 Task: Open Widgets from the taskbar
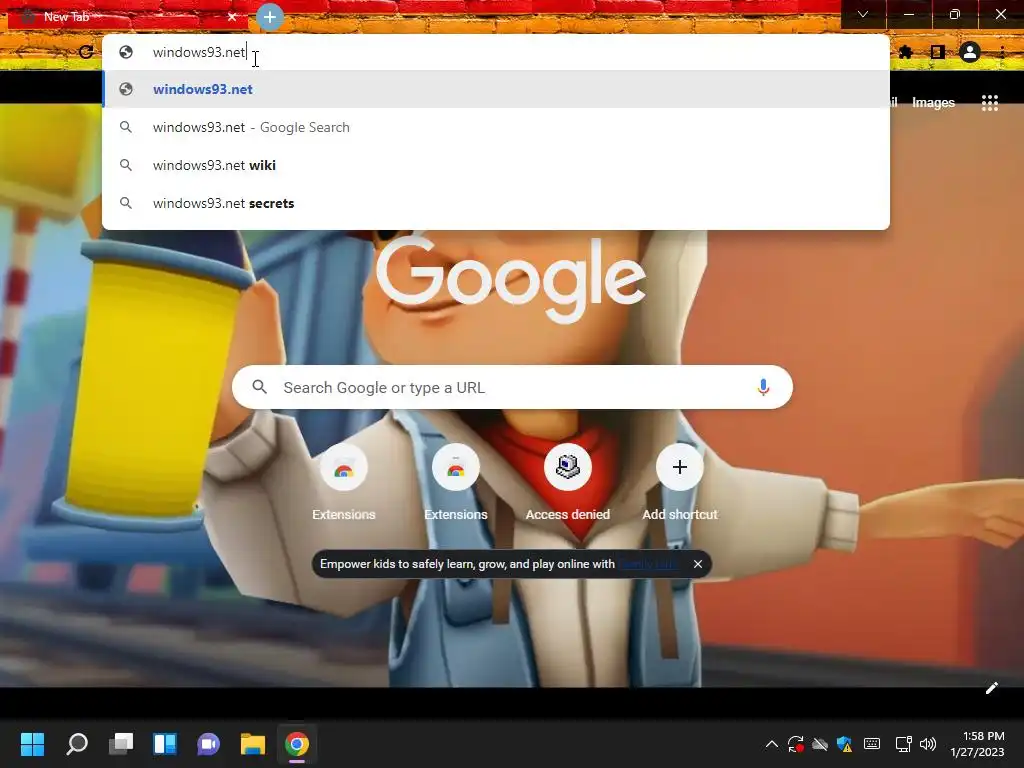point(165,744)
